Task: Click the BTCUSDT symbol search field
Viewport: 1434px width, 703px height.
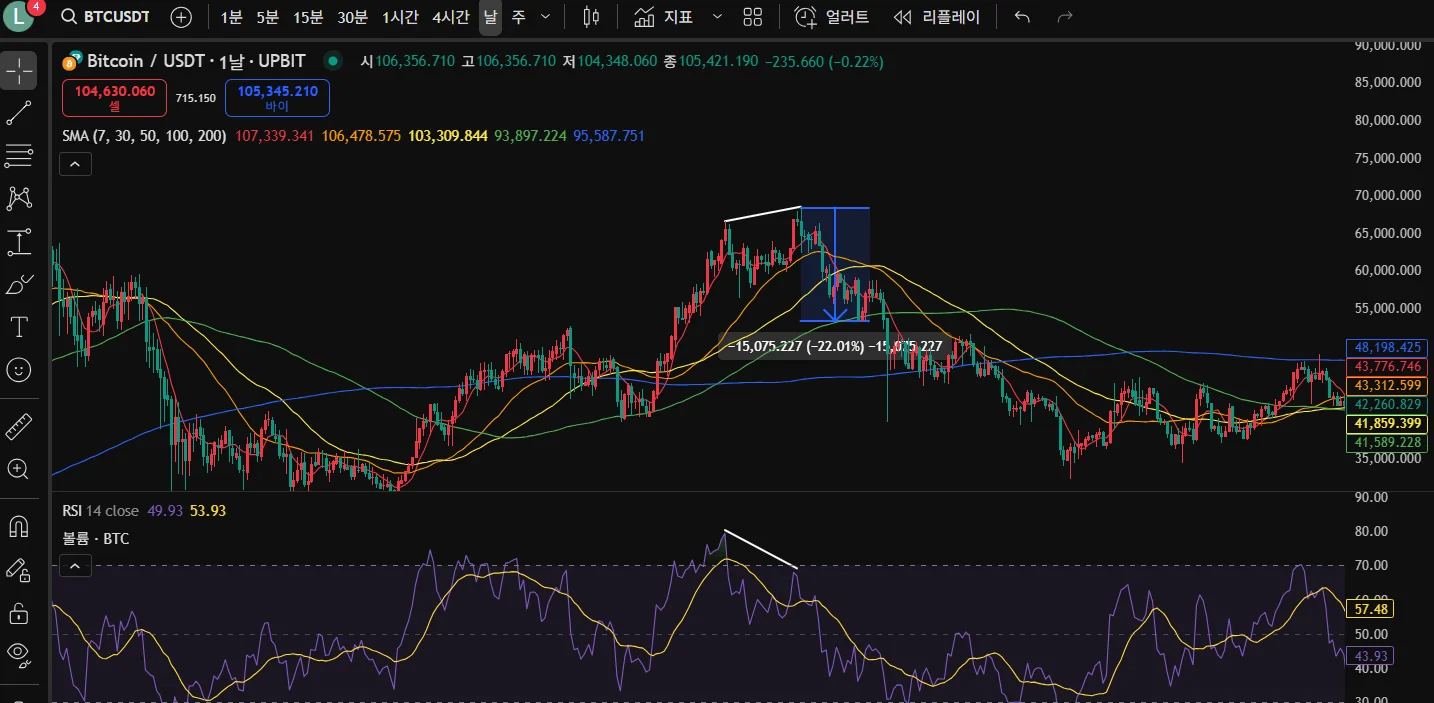Action: coord(105,17)
